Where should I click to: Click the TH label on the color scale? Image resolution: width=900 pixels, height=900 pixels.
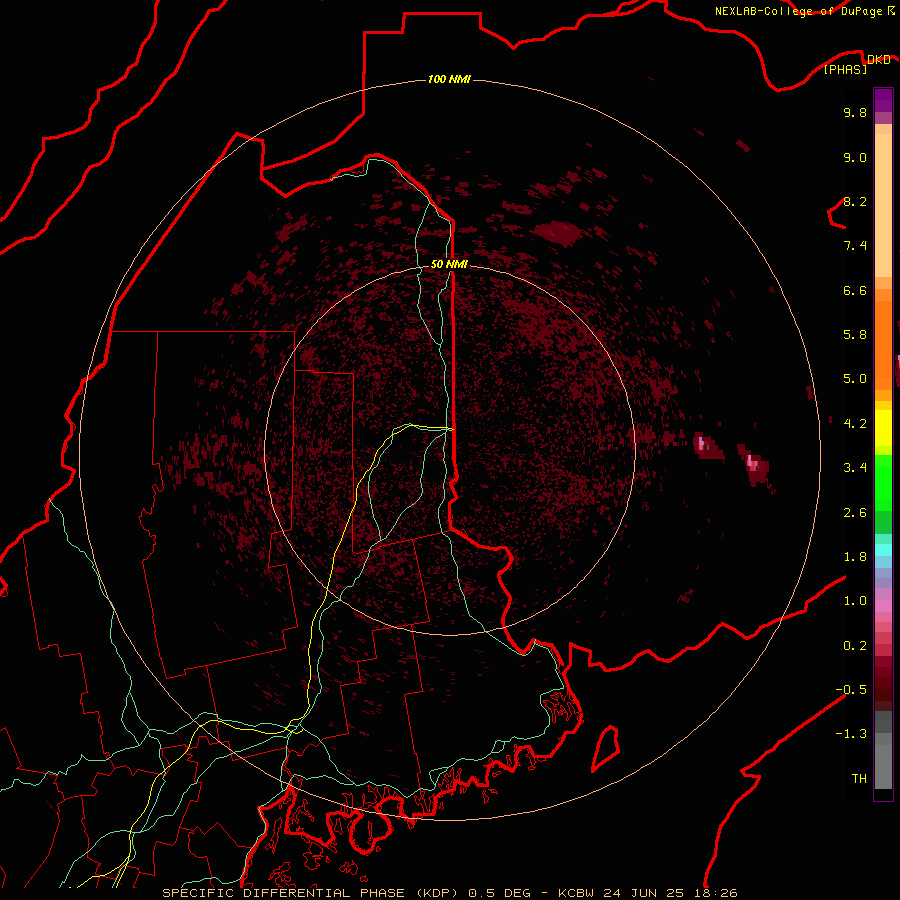point(859,779)
